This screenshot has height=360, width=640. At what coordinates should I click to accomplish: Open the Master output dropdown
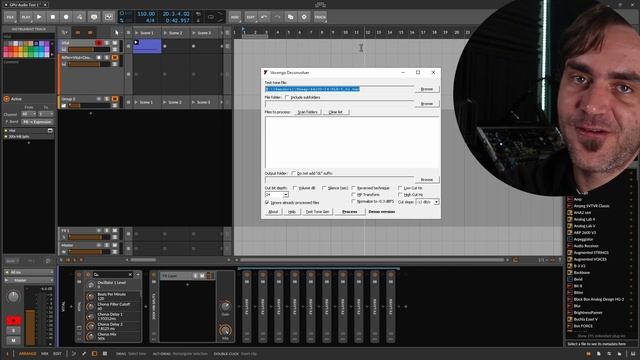(29, 280)
